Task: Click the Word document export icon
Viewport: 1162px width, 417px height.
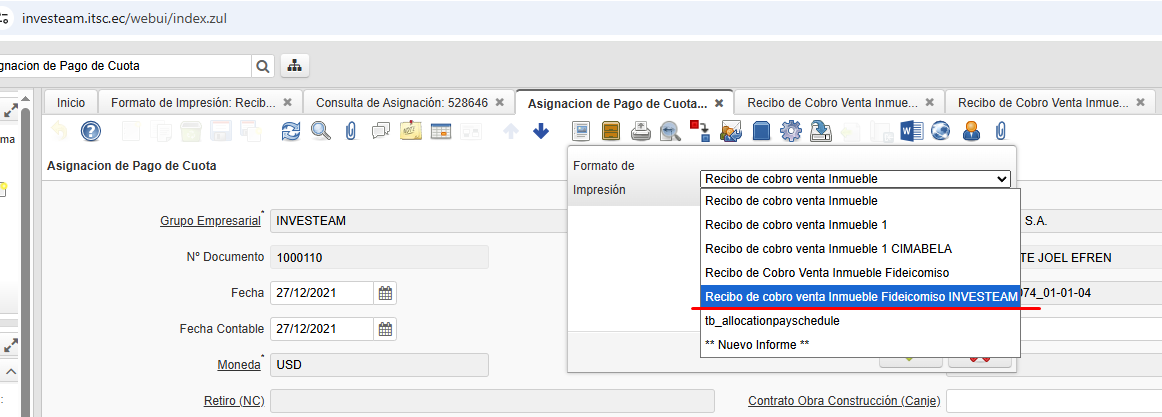Action: (911, 131)
